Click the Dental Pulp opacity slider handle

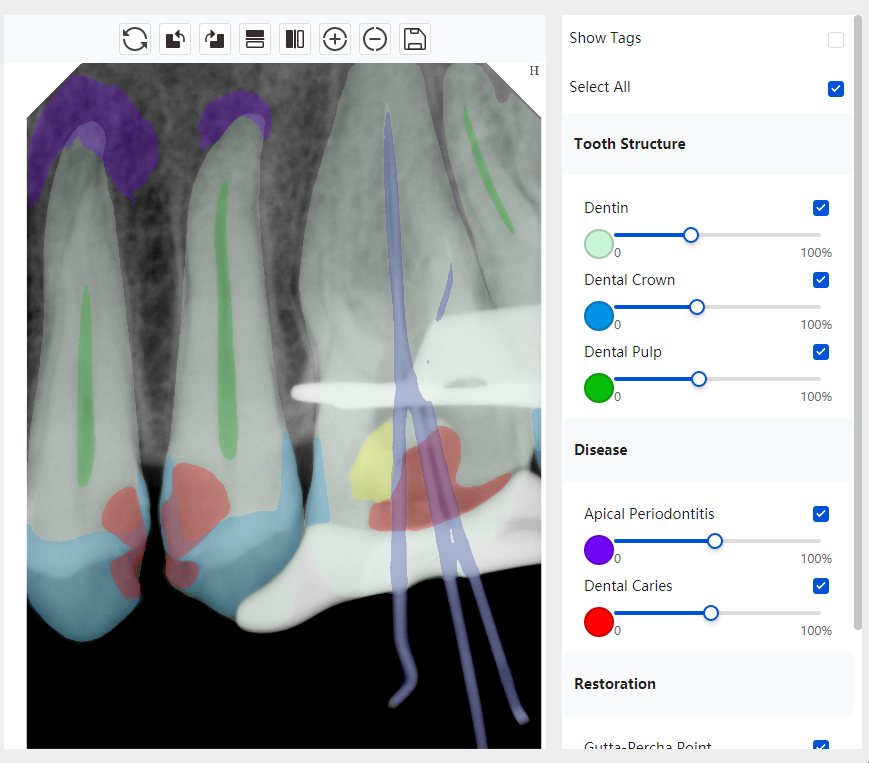(699, 379)
